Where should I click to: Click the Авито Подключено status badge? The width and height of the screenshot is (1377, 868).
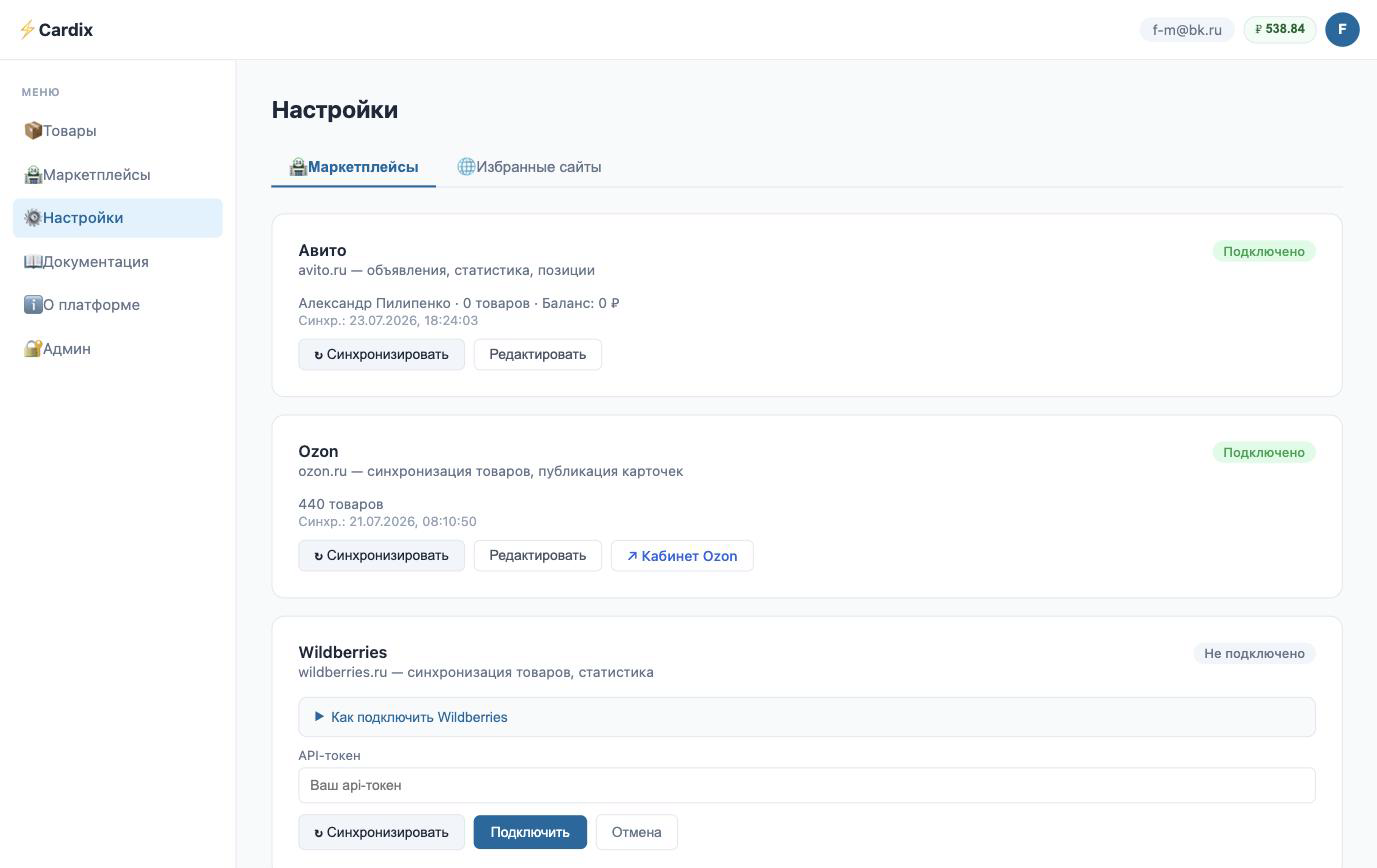click(x=1264, y=251)
